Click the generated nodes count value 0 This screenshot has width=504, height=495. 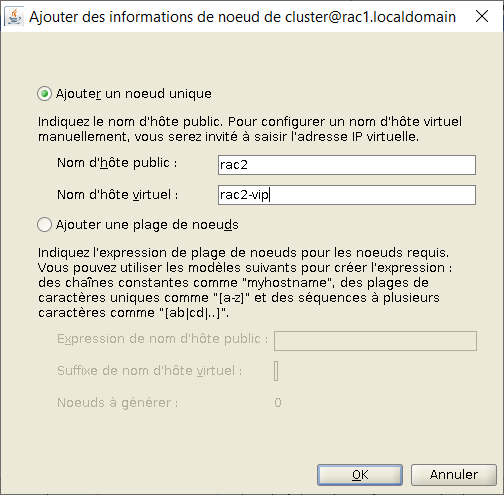(x=278, y=403)
